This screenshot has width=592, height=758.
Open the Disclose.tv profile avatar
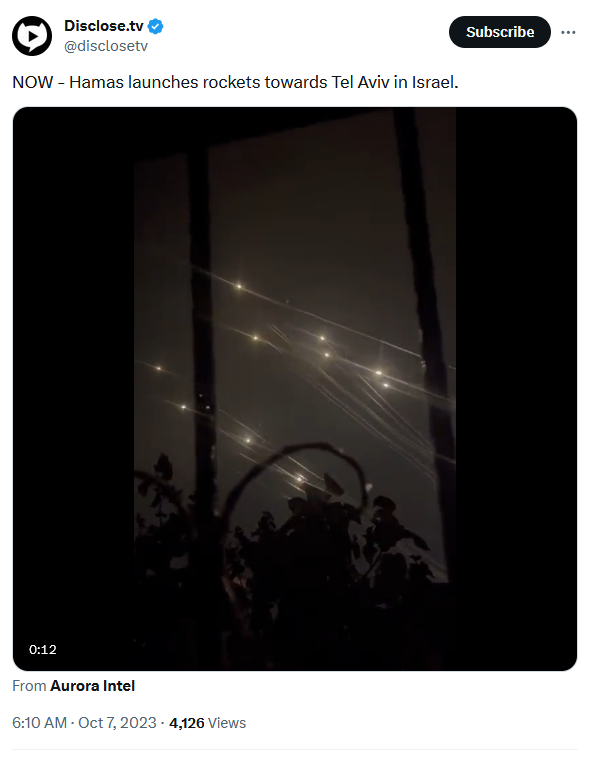(32, 36)
